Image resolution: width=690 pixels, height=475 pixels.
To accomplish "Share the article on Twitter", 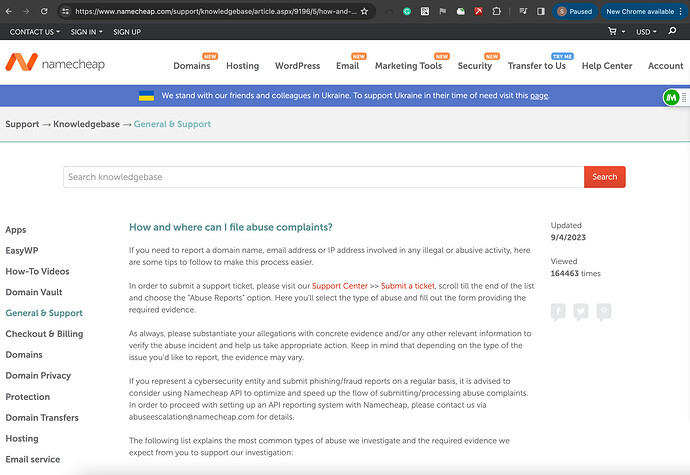I will pos(581,312).
